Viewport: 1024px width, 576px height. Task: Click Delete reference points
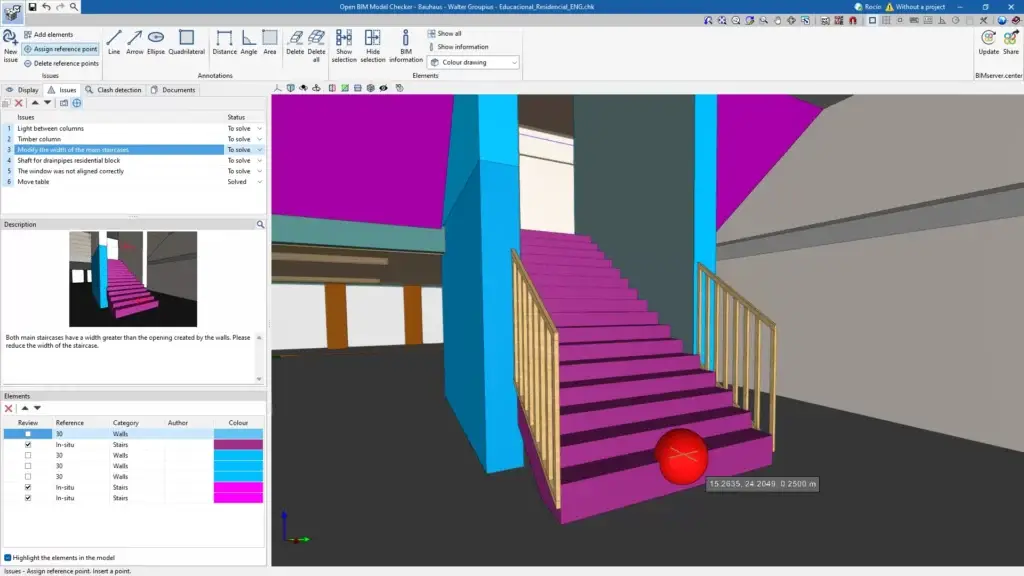pos(61,63)
